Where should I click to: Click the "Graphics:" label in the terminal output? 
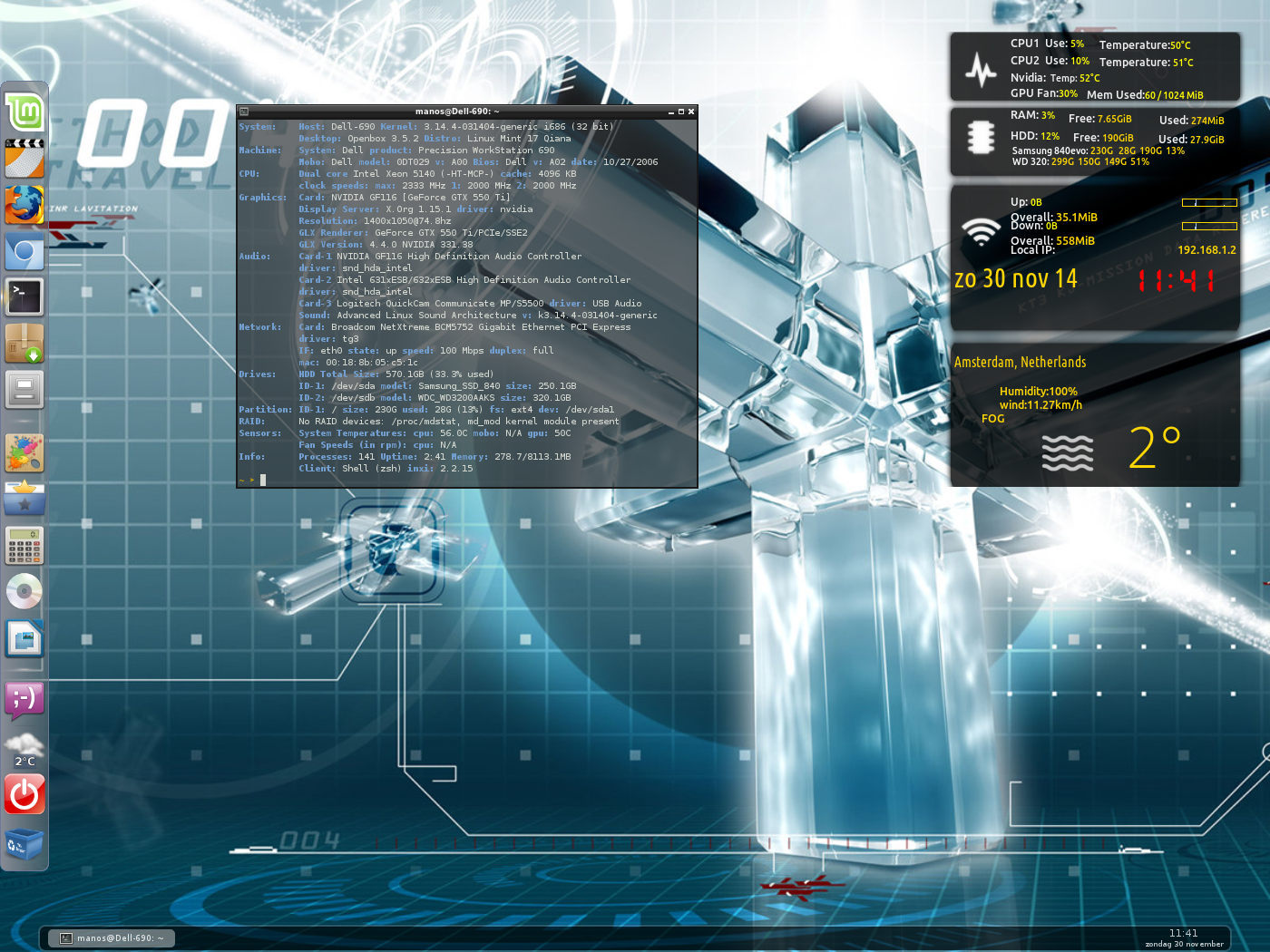tap(263, 198)
